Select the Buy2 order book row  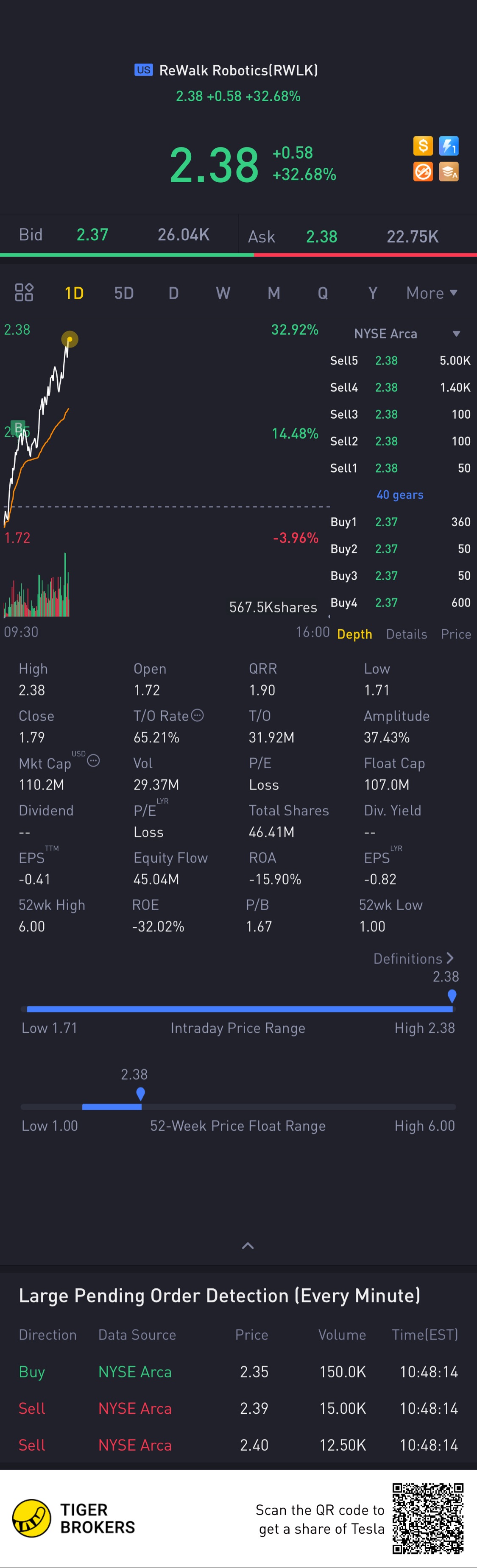coord(400,549)
